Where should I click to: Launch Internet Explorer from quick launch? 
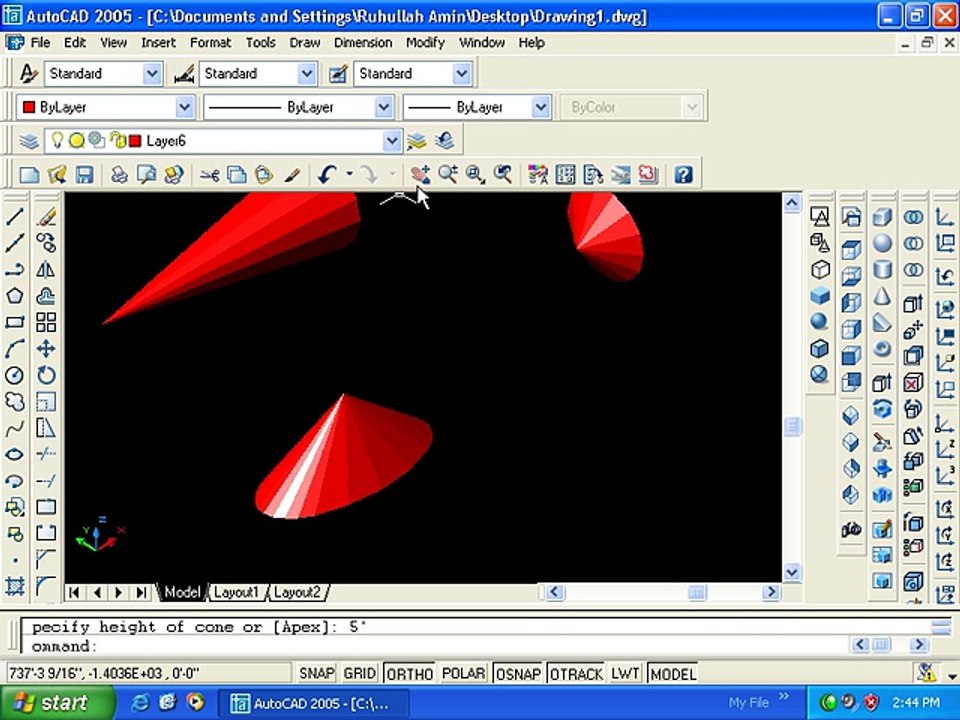[x=140, y=702]
